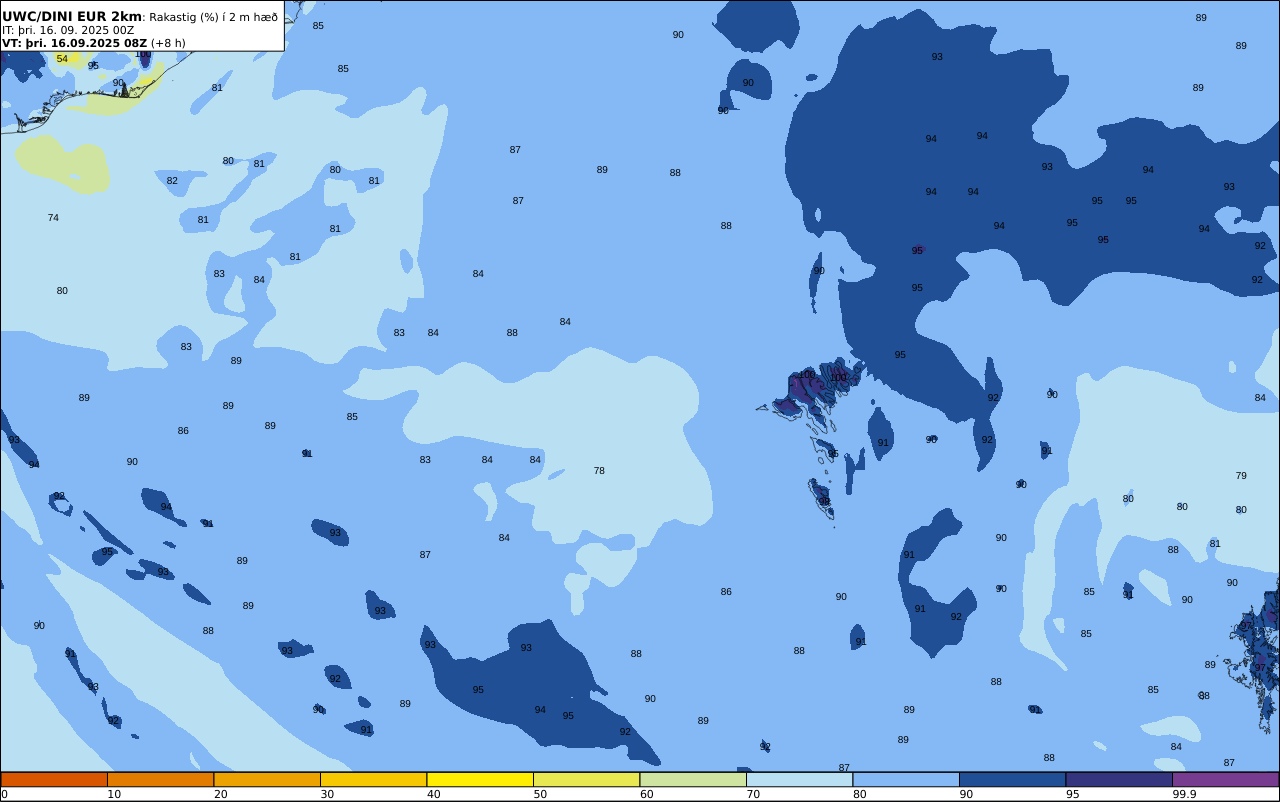
Task: Click the title "UWC/DINI EUR 2km"
Action: [72, 16]
